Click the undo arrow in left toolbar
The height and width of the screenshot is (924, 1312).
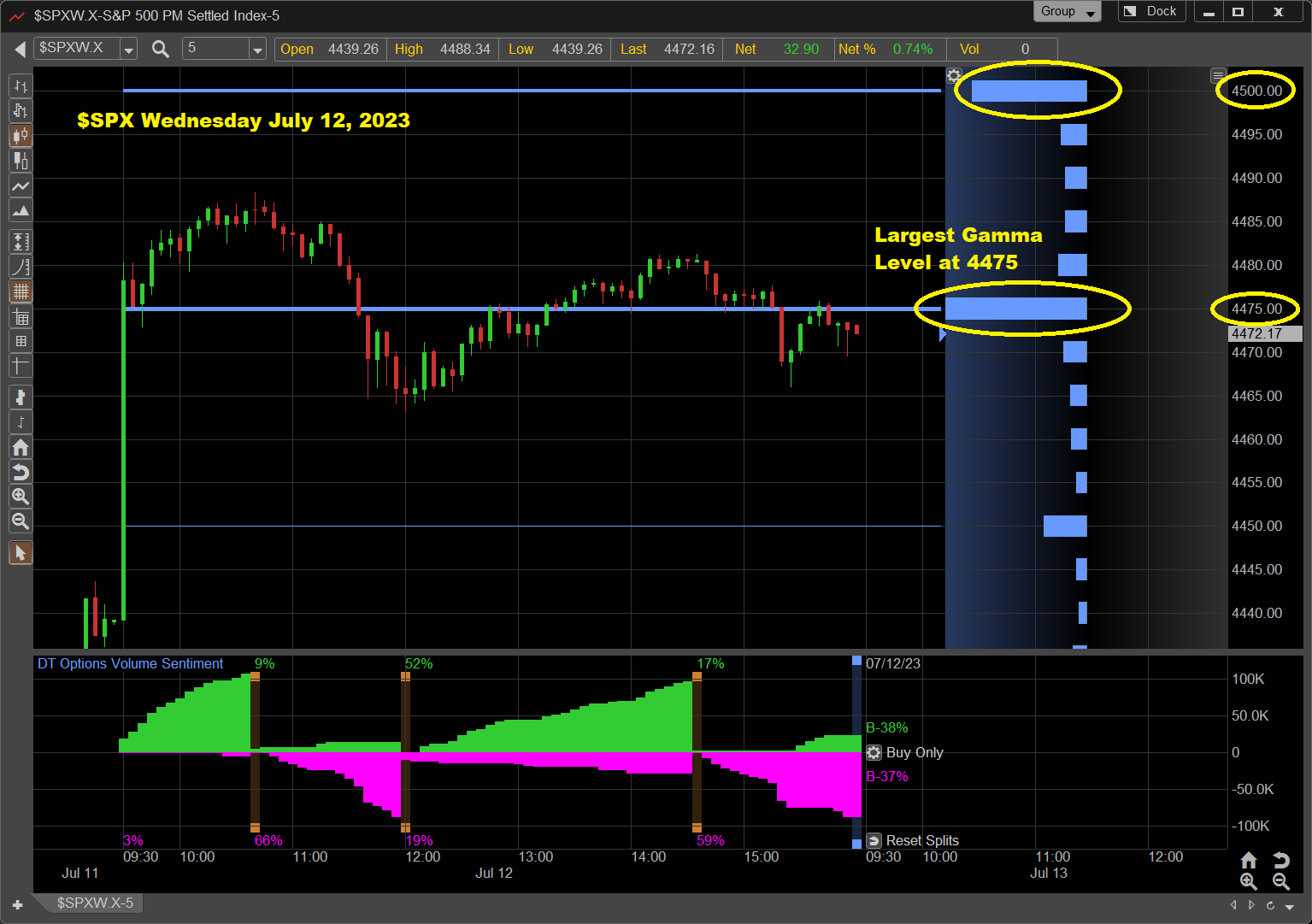click(21, 472)
